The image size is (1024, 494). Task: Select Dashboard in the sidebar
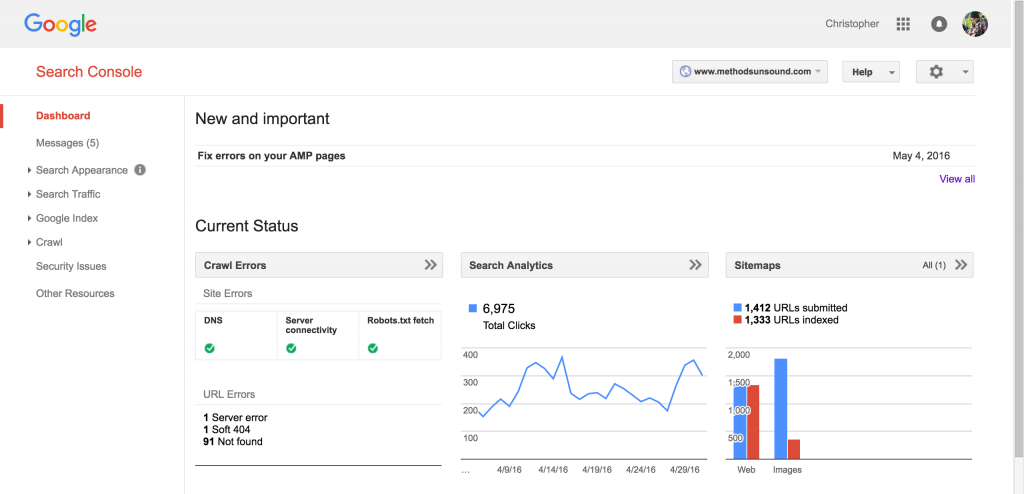tap(63, 116)
